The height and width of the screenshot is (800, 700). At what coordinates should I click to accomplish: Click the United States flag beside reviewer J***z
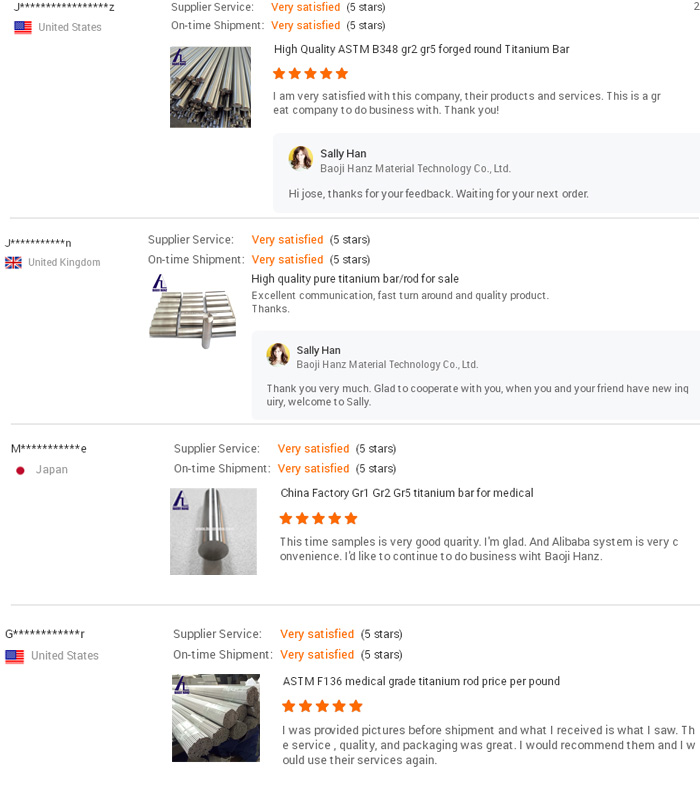pyautogui.click(x=22, y=27)
